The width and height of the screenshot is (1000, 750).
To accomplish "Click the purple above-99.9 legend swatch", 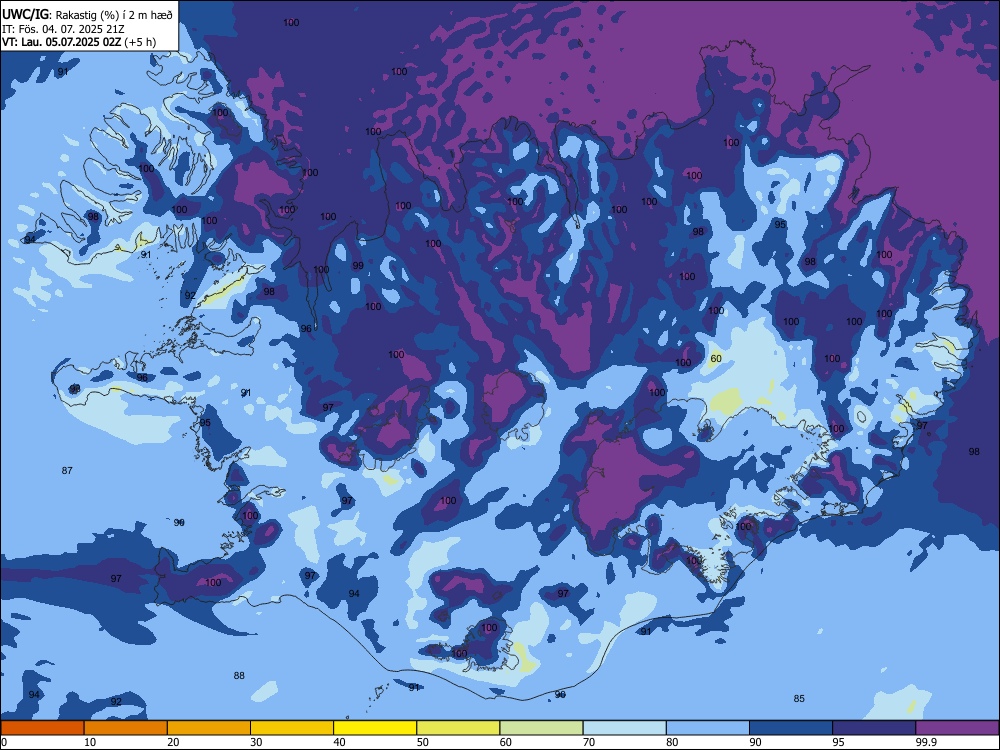I will click(957, 727).
